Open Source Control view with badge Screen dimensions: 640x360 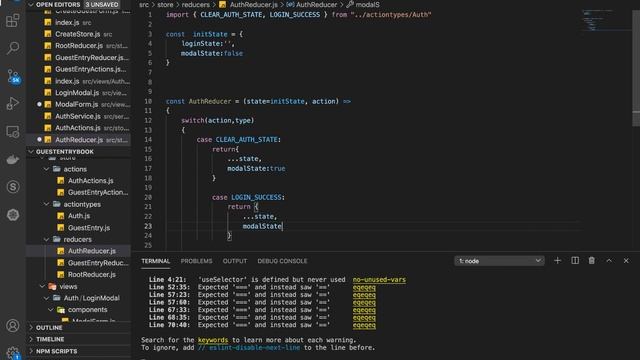13,76
